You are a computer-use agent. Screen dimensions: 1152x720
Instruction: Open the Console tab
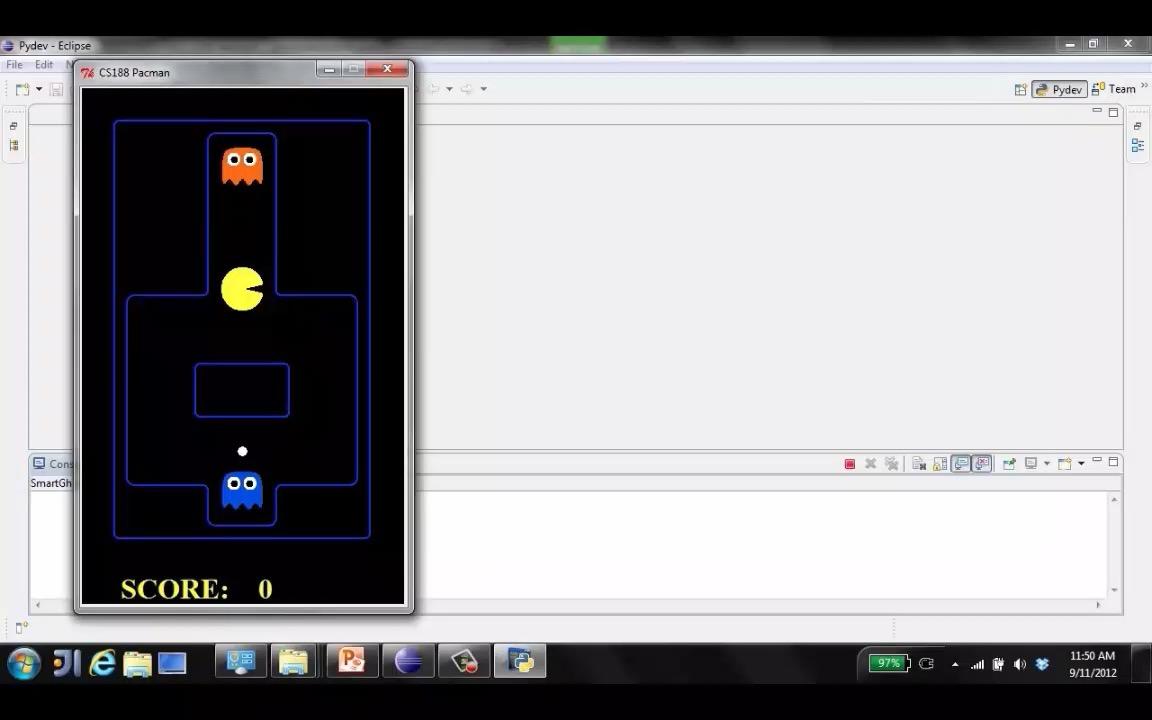click(53, 464)
